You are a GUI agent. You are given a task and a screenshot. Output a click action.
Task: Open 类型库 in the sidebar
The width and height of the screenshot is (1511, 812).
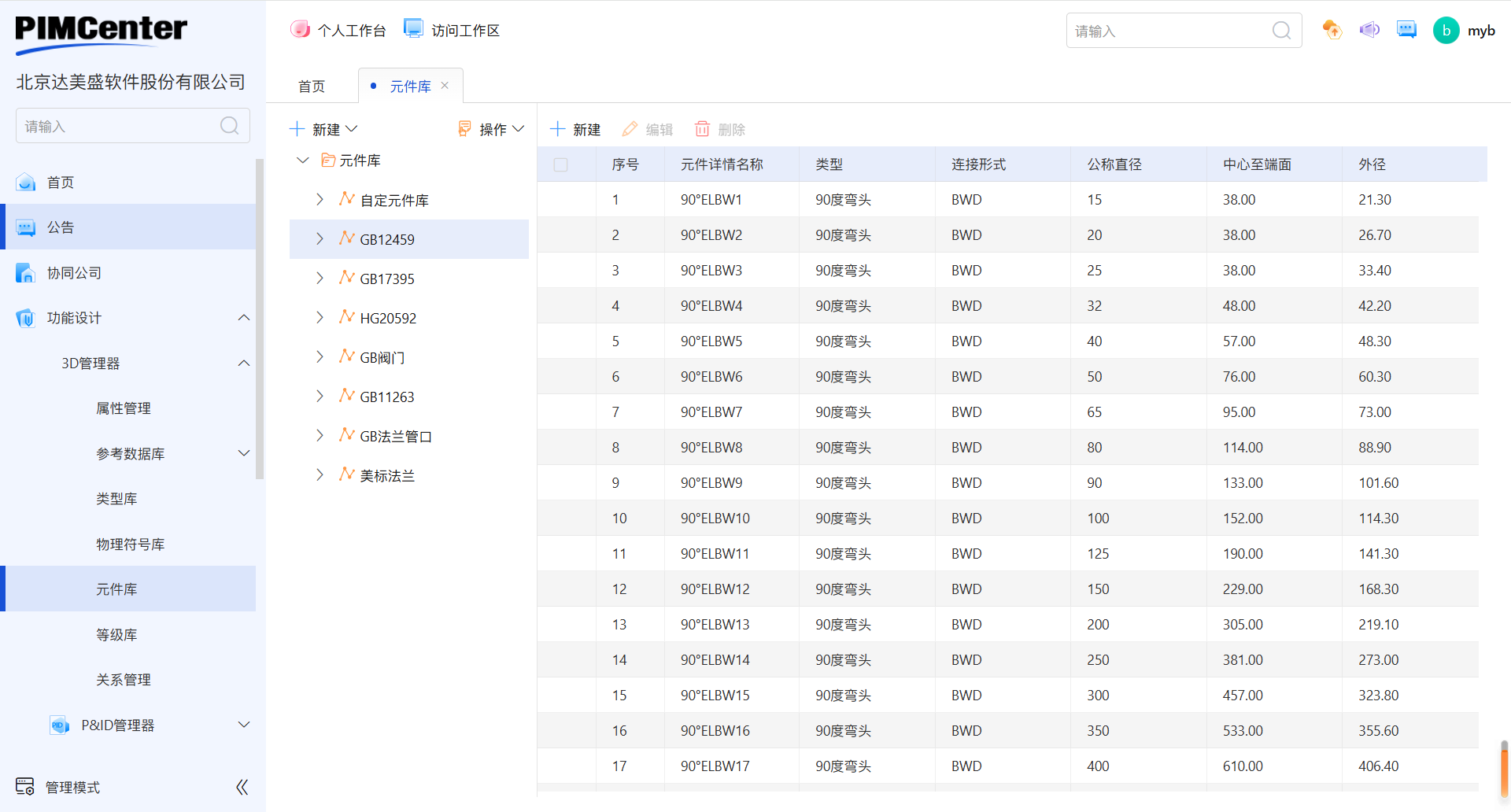click(116, 499)
